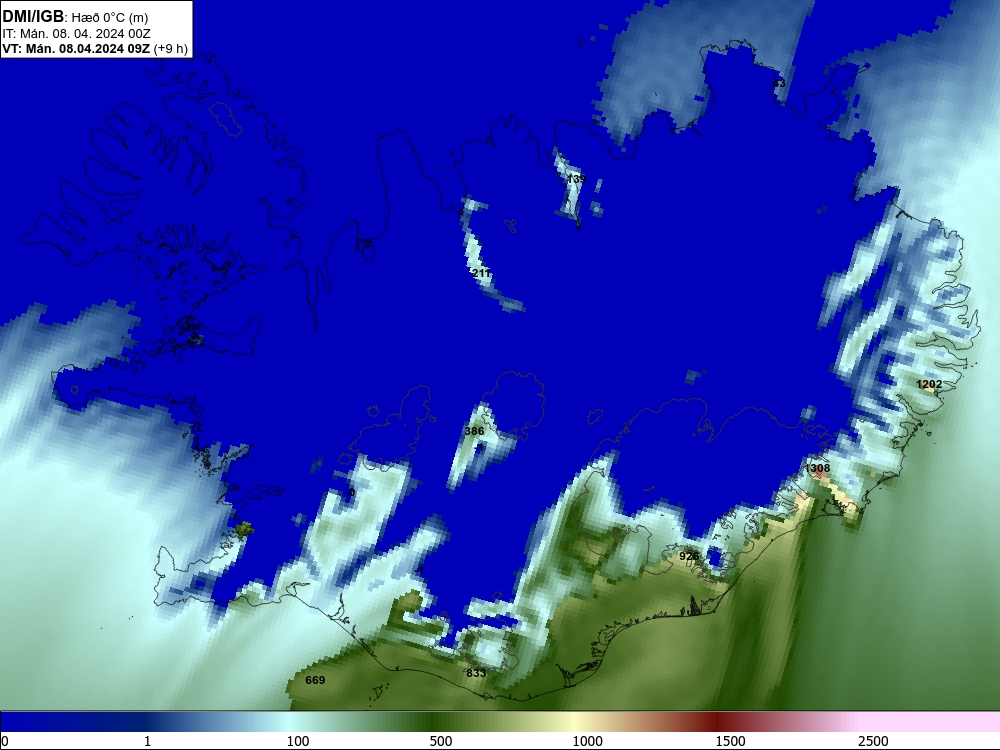
Task: Click the 1202 value on the east coast
Action: pos(929,384)
